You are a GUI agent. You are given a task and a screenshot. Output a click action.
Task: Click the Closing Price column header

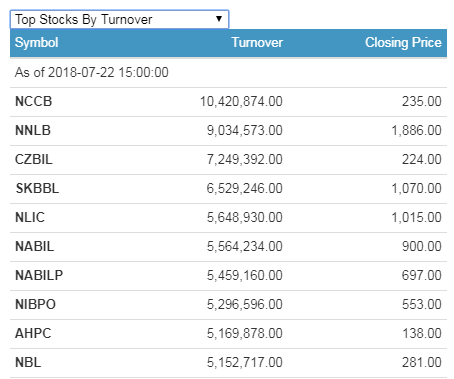pyautogui.click(x=403, y=43)
